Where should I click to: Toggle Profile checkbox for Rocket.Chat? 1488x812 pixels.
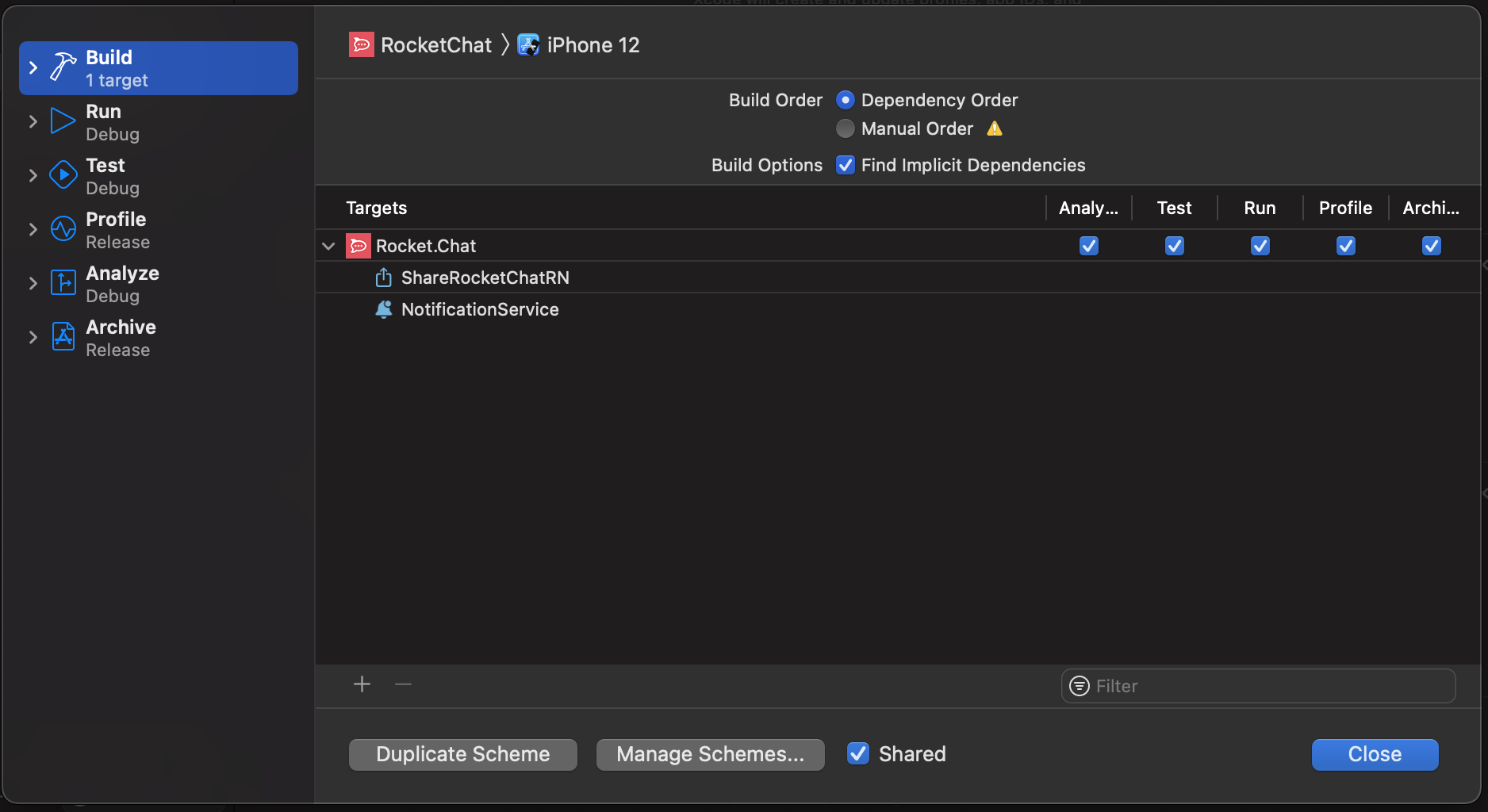(x=1346, y=246)
